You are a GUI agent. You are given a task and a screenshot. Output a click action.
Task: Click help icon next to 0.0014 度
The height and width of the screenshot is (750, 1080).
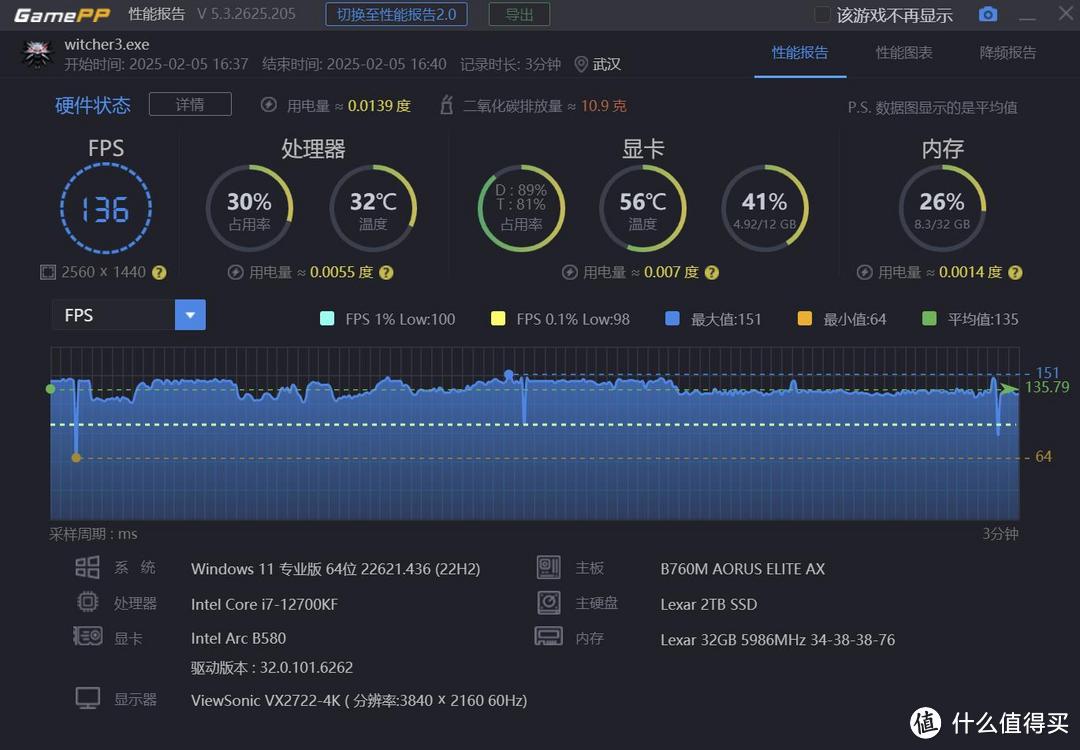[x=1015, y=272]
